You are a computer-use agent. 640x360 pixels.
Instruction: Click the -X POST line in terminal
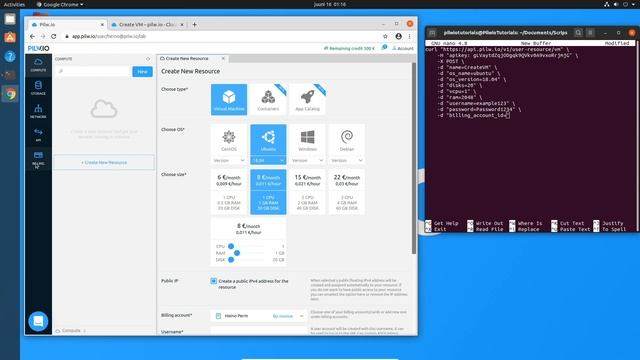(x=451, y=61)
